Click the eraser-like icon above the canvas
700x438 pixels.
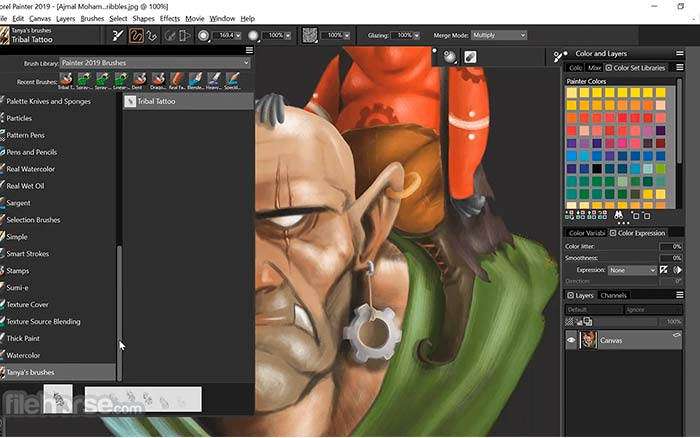coord(470,57)
